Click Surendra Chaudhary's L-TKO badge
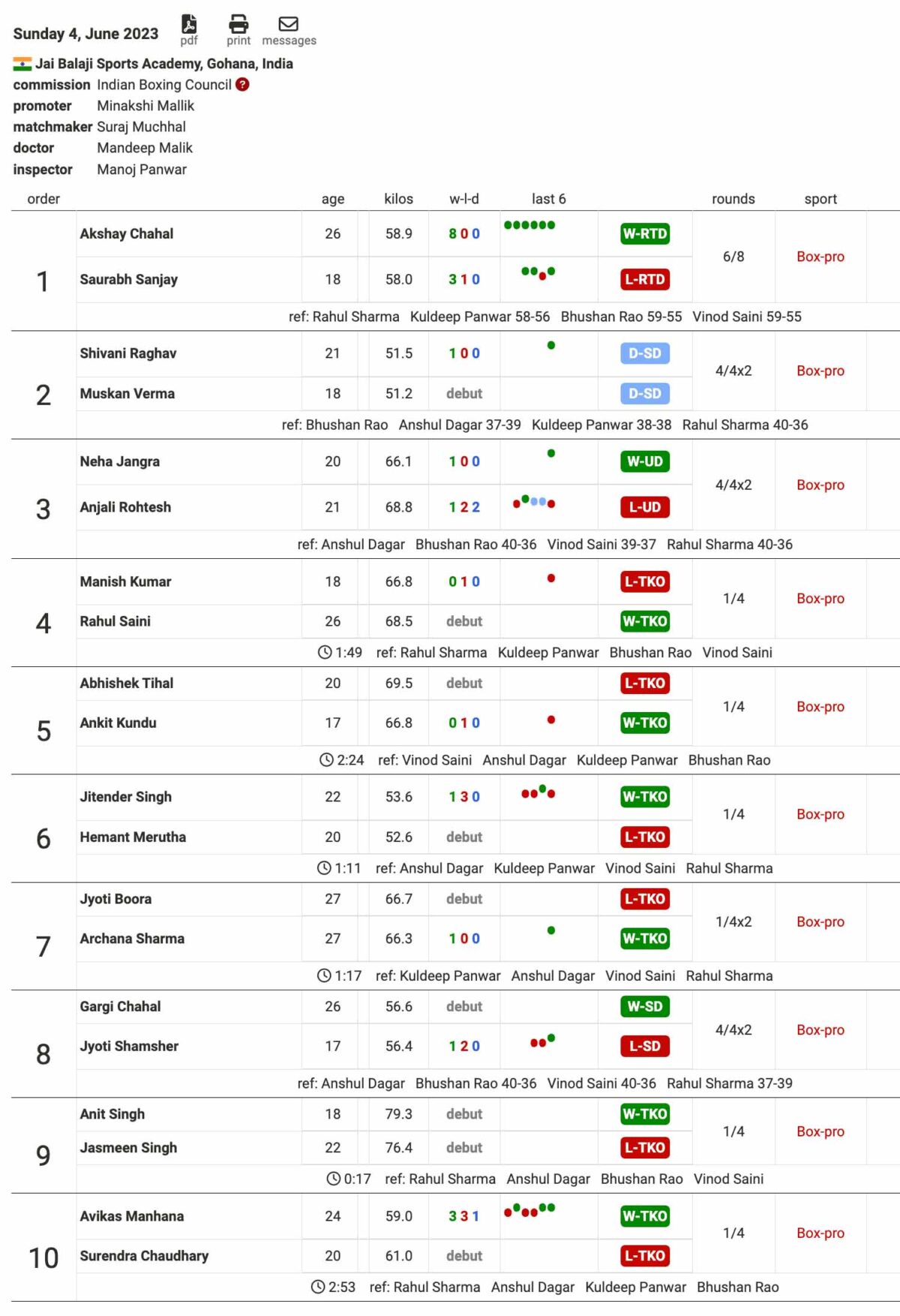 [644, 1256]
